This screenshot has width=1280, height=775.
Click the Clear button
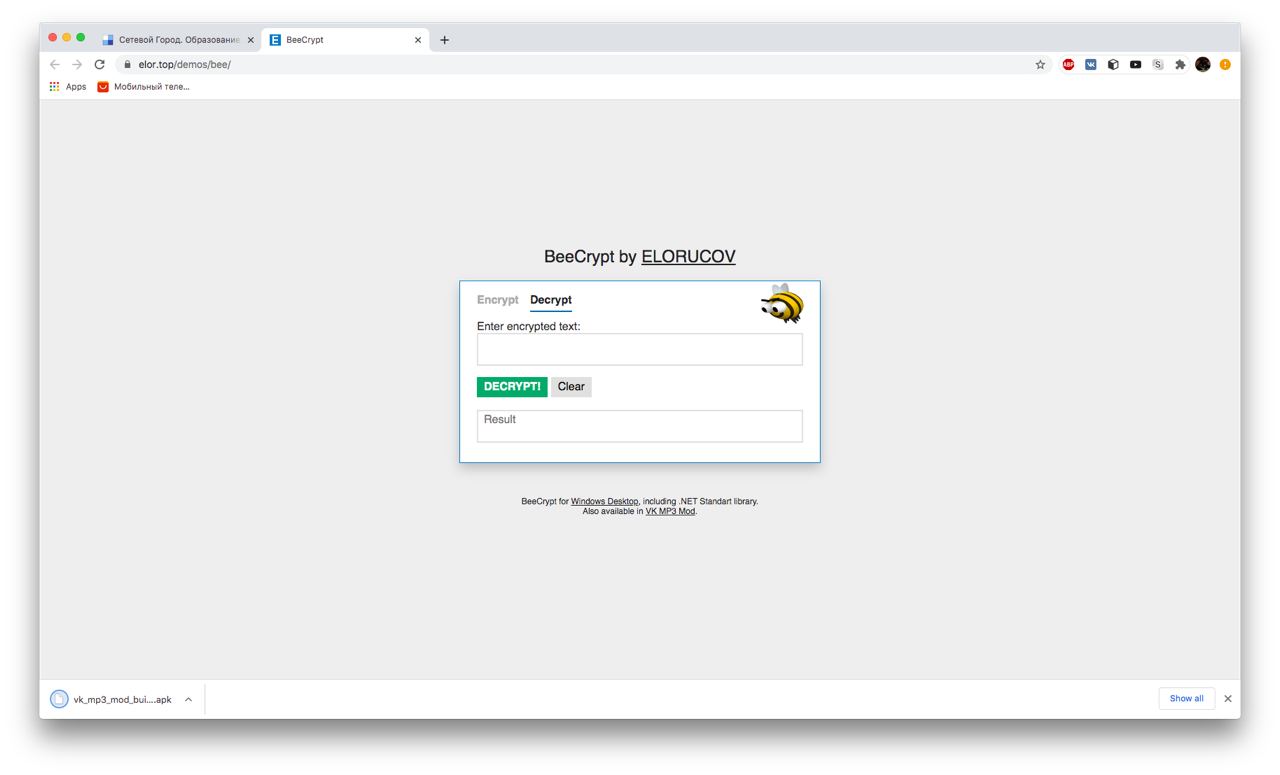click(571, 386)
